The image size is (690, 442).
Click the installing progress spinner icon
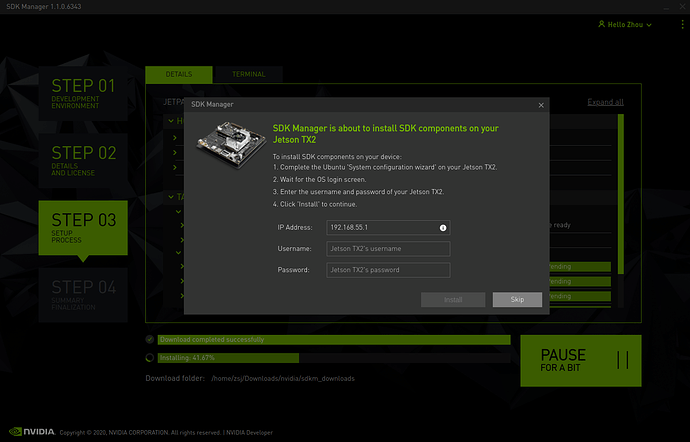[x=150, y=357]
